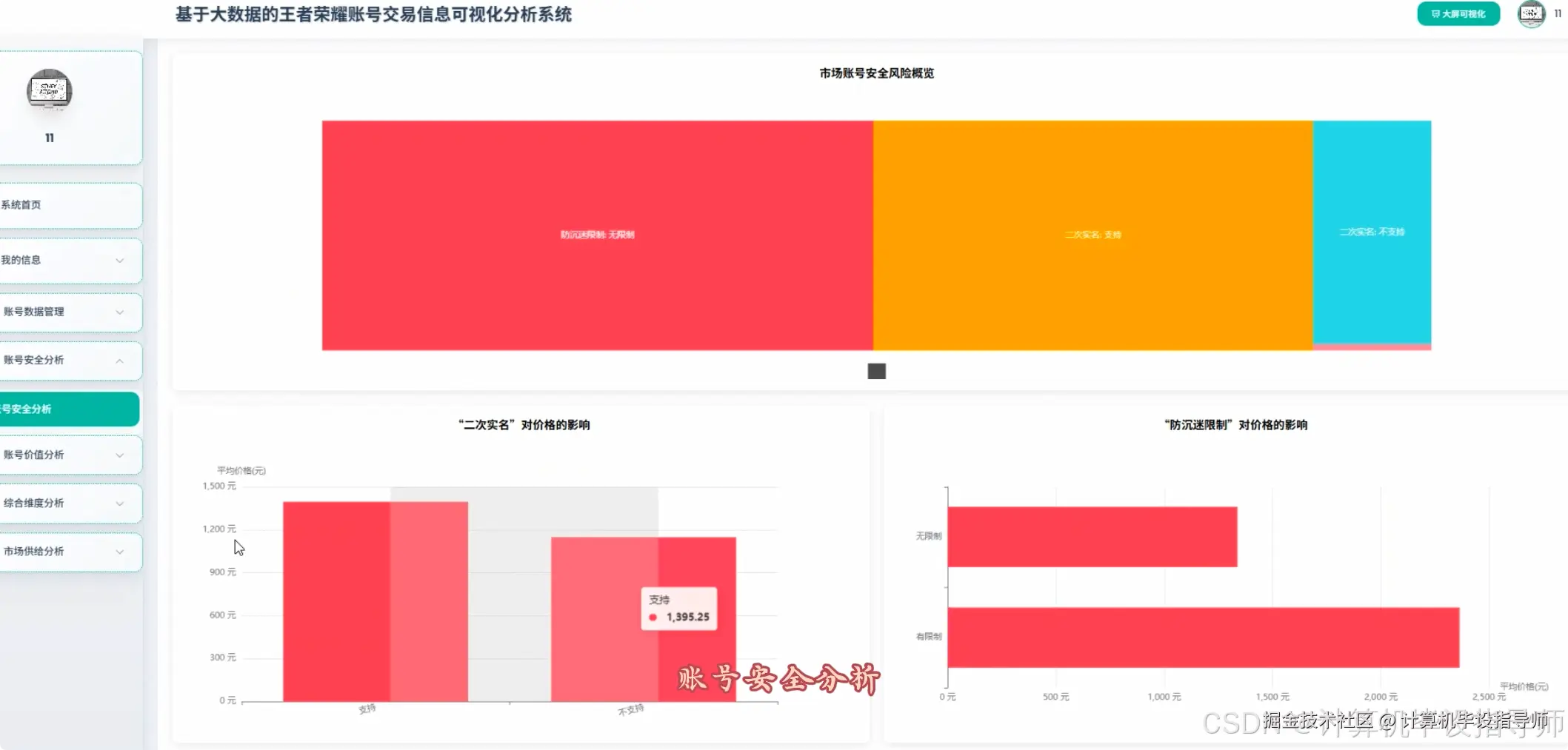Screen dimensions: 1568x750
Task: Select the orange 二次实名: 支持 treemap segment
Action: click(1092, 234)
